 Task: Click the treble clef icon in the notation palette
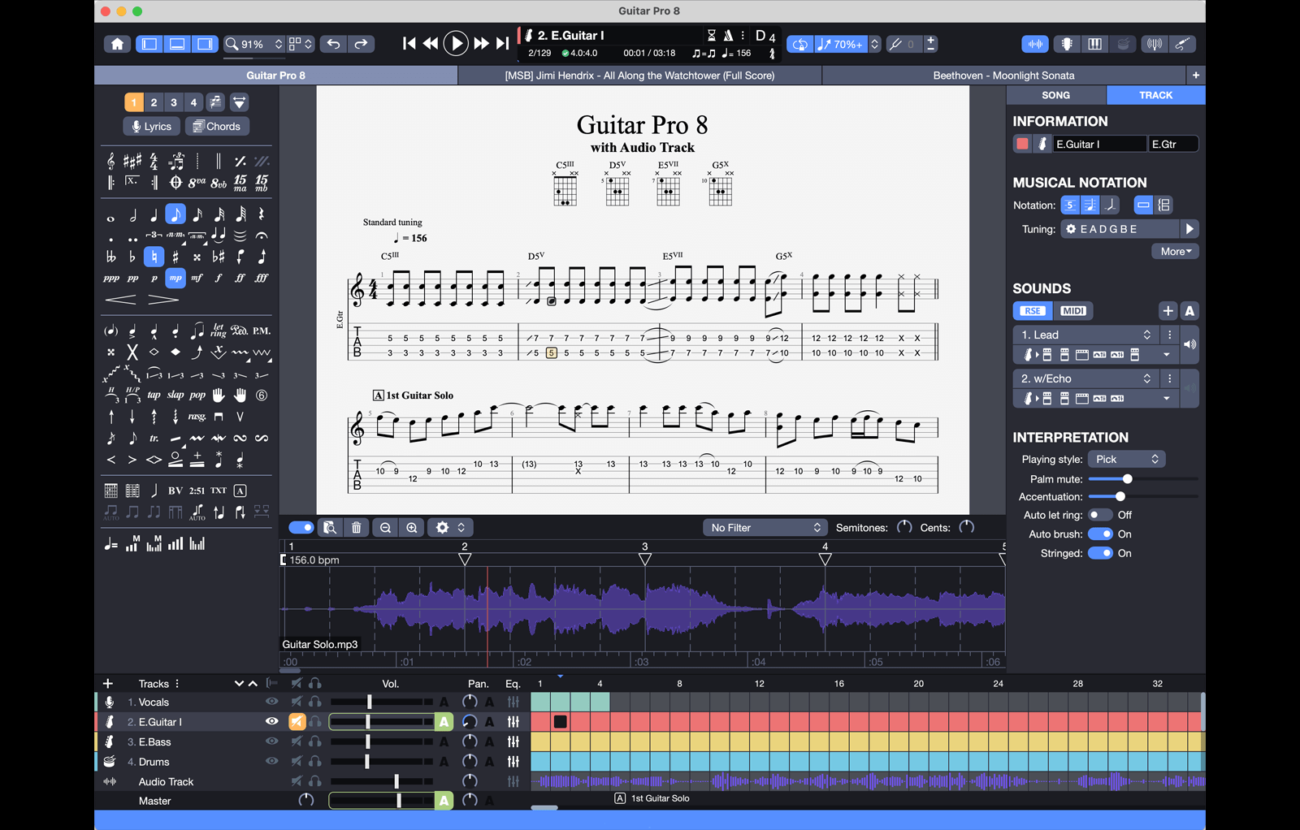(x=110, y=162)
